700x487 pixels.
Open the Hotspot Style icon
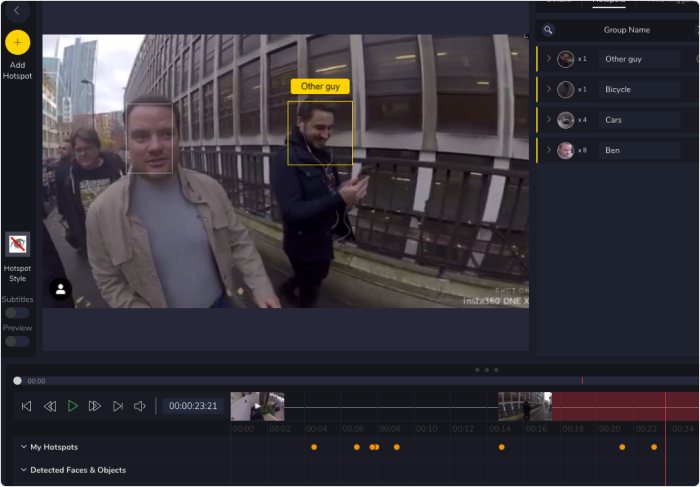pos(17,244)
